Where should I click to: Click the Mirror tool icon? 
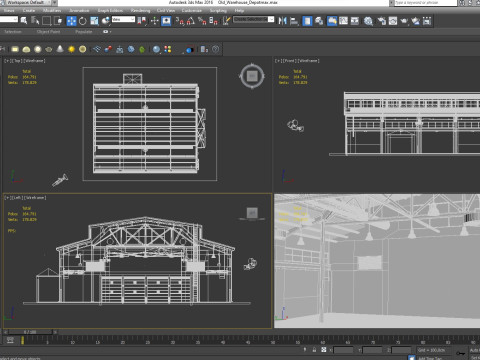tap(283, 21)
